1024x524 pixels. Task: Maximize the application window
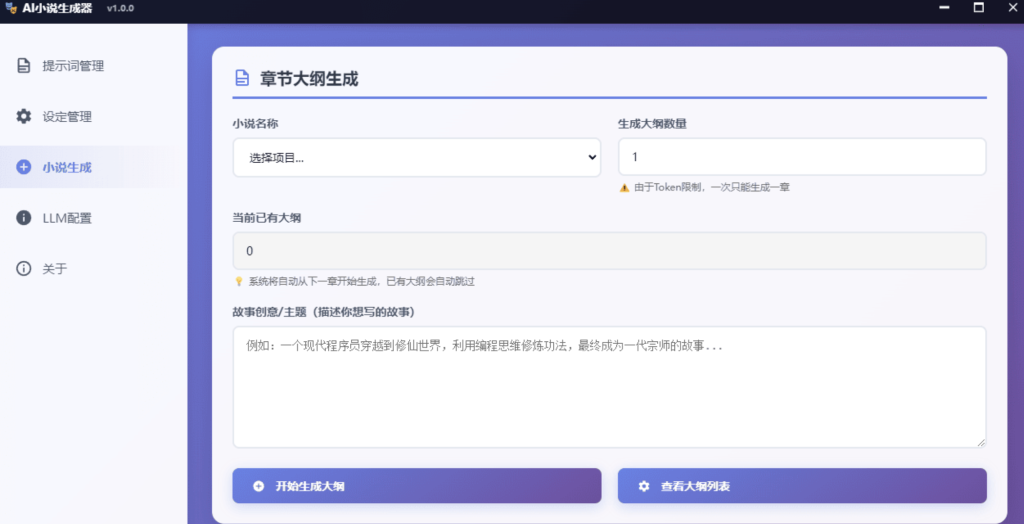[978, 8]
